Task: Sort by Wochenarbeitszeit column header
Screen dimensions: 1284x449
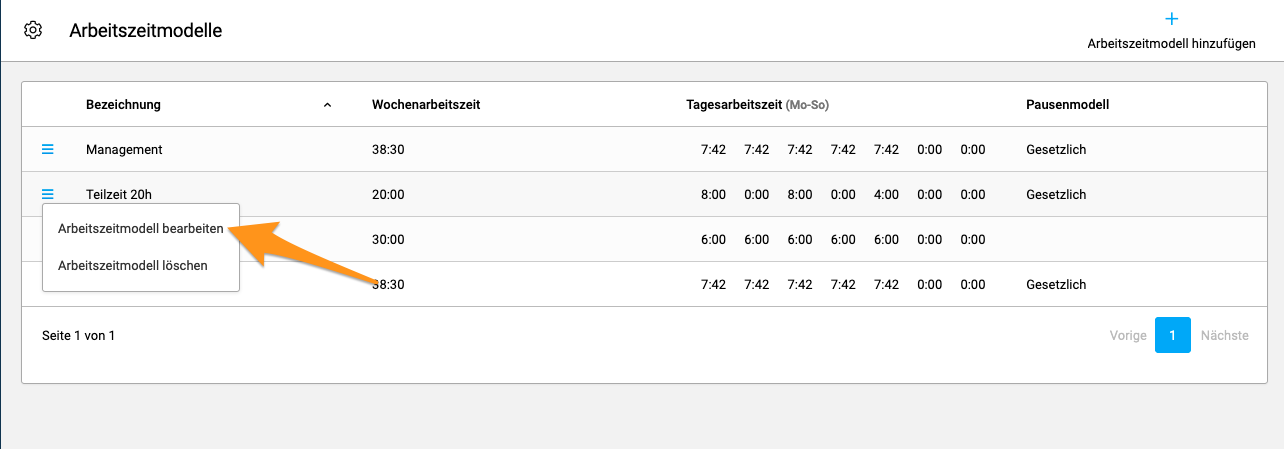Action: [426, 105]
